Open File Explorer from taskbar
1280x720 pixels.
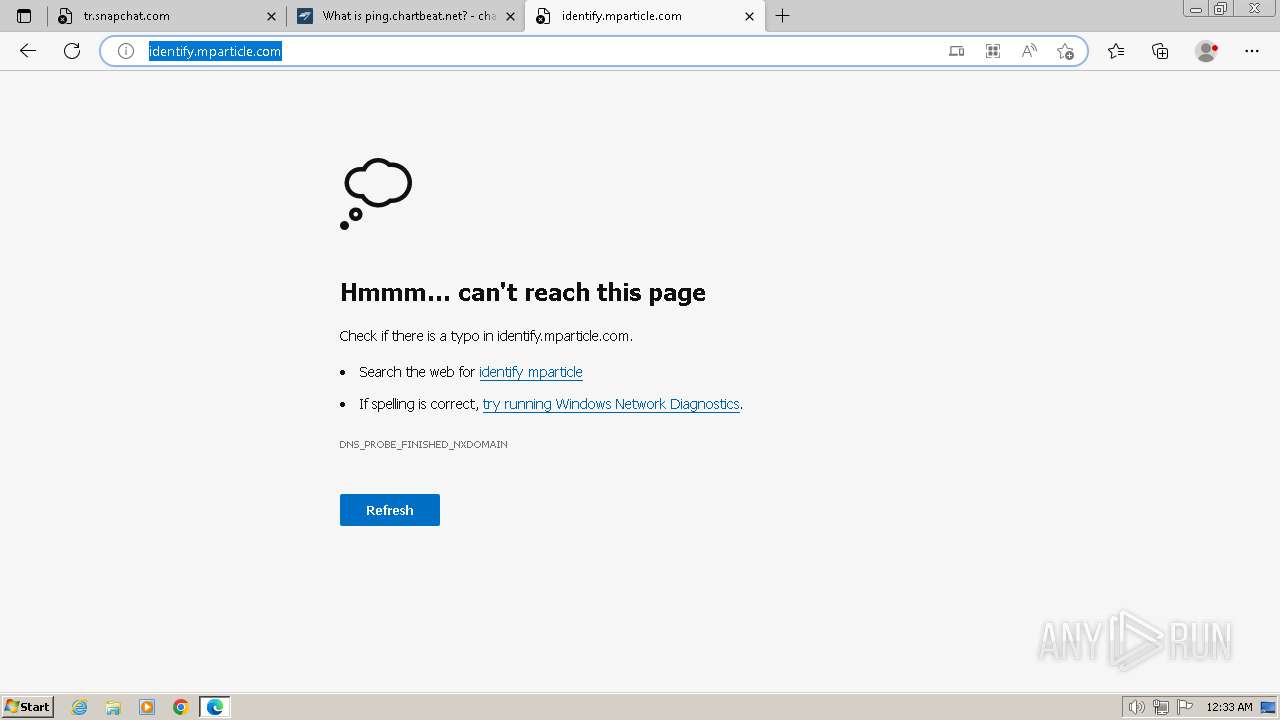113,707
